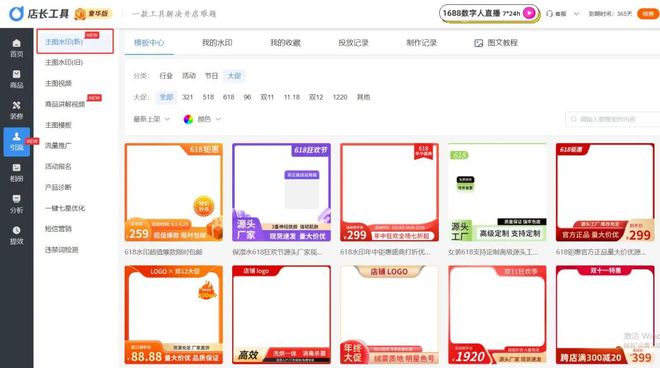Open the dark red 618钜惠 官方正品 template
This screenshot has width=660, height=368.
pos(605,192)
